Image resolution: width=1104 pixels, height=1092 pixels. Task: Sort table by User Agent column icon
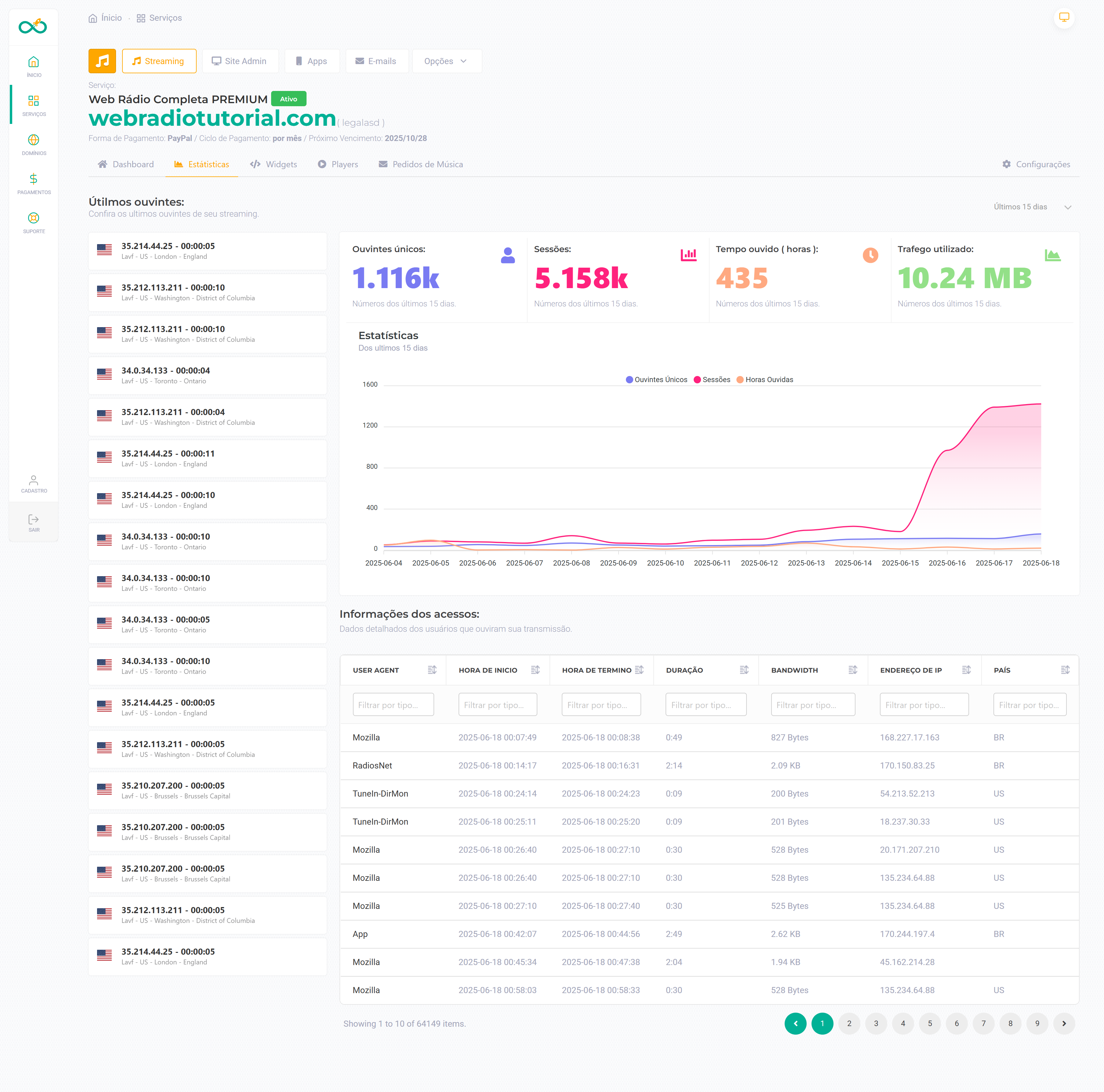click(x=432, y=670)
